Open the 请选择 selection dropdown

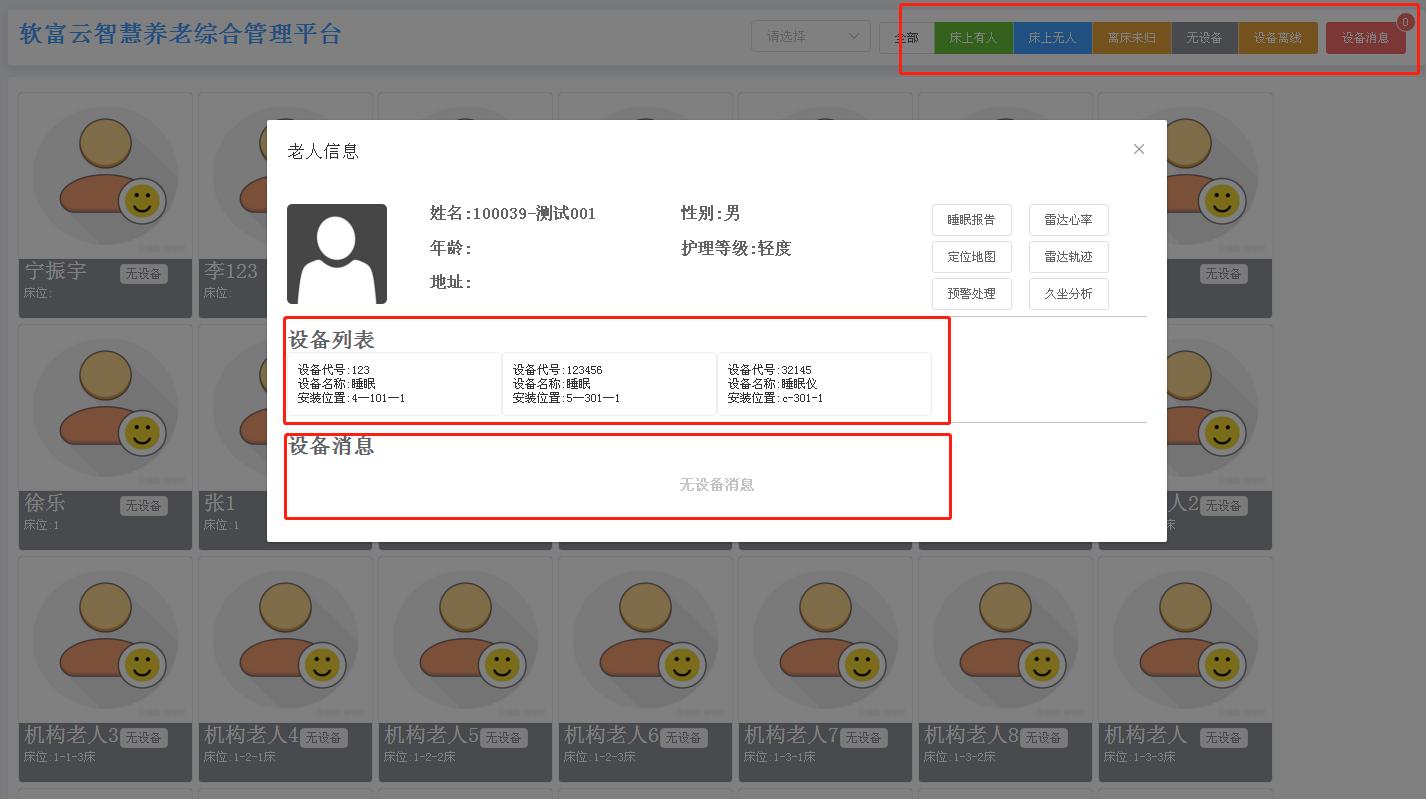tap(810, 36)
